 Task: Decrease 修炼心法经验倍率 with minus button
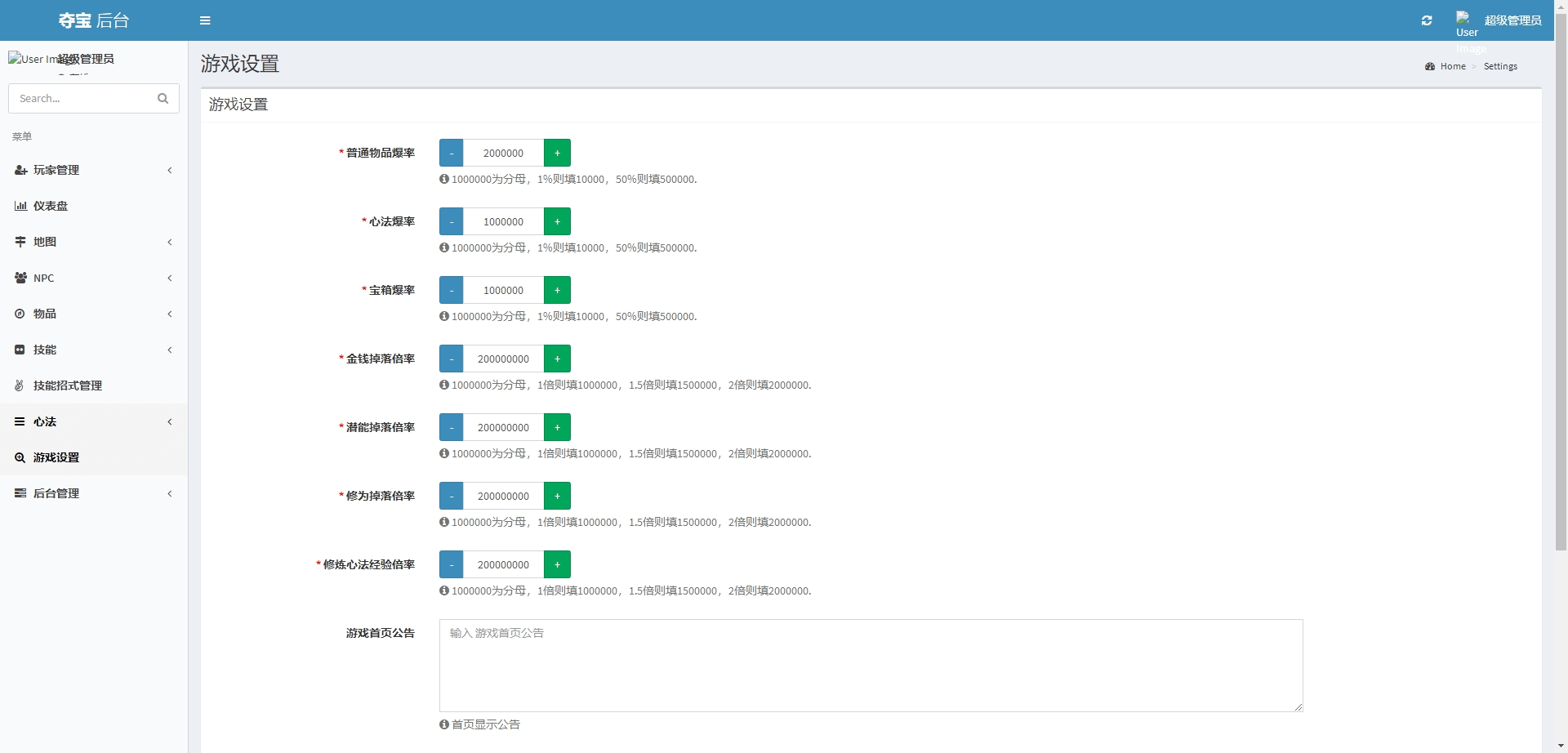[x=451, y=564]
